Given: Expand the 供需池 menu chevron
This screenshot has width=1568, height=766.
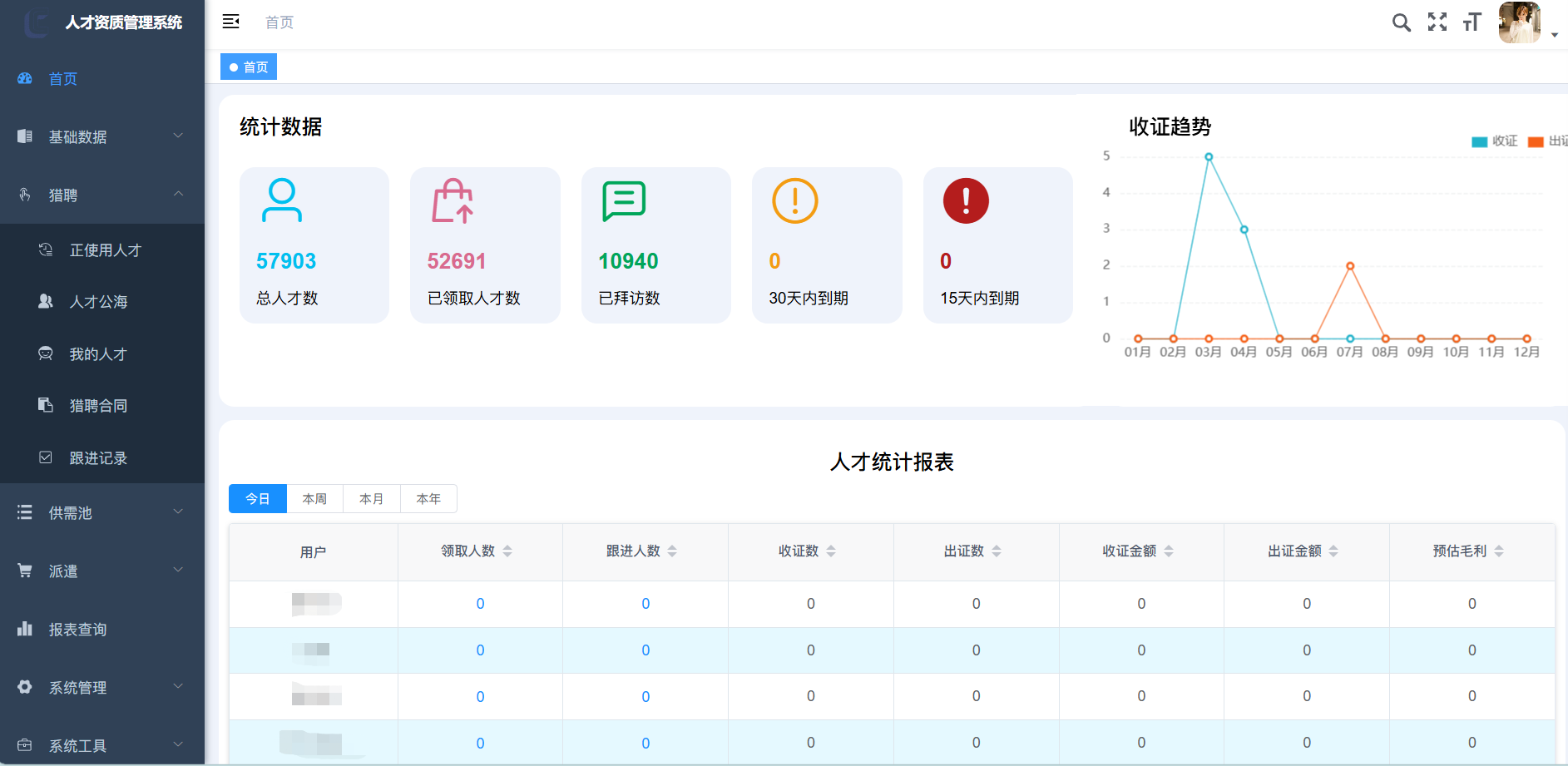Looking at the screenshot, I should pyautogui.click(x=178, y=511).
